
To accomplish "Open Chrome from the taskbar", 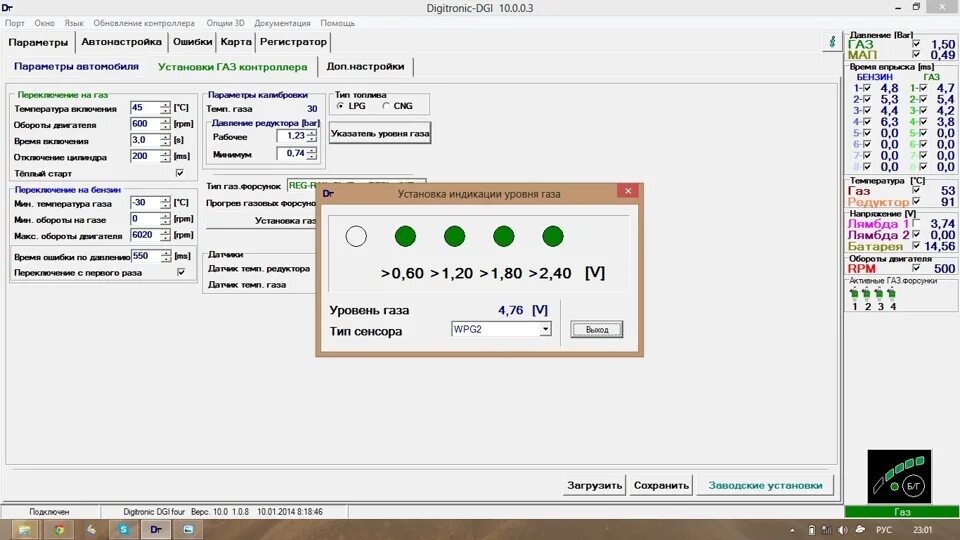I will 59,530.
